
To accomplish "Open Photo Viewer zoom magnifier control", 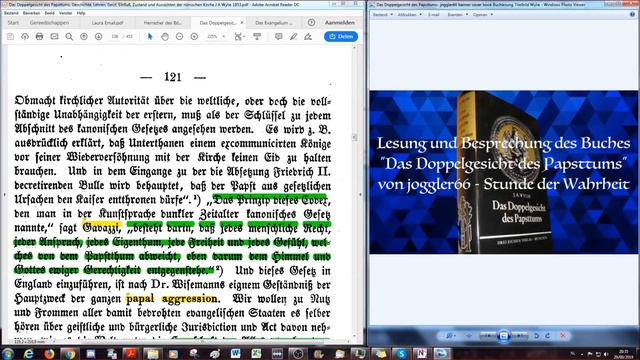I will 450,336.
